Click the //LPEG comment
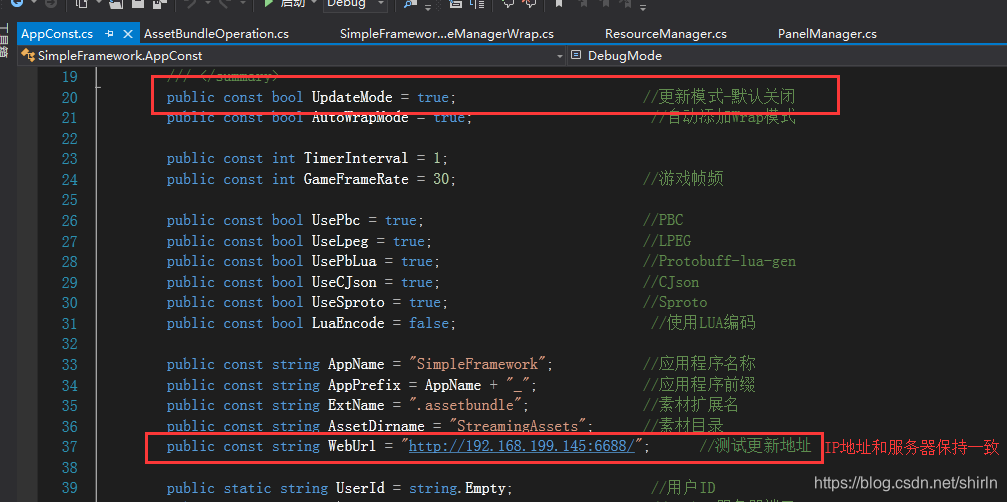This screenshot has height=502, width=1007. [x=667, y=241]
